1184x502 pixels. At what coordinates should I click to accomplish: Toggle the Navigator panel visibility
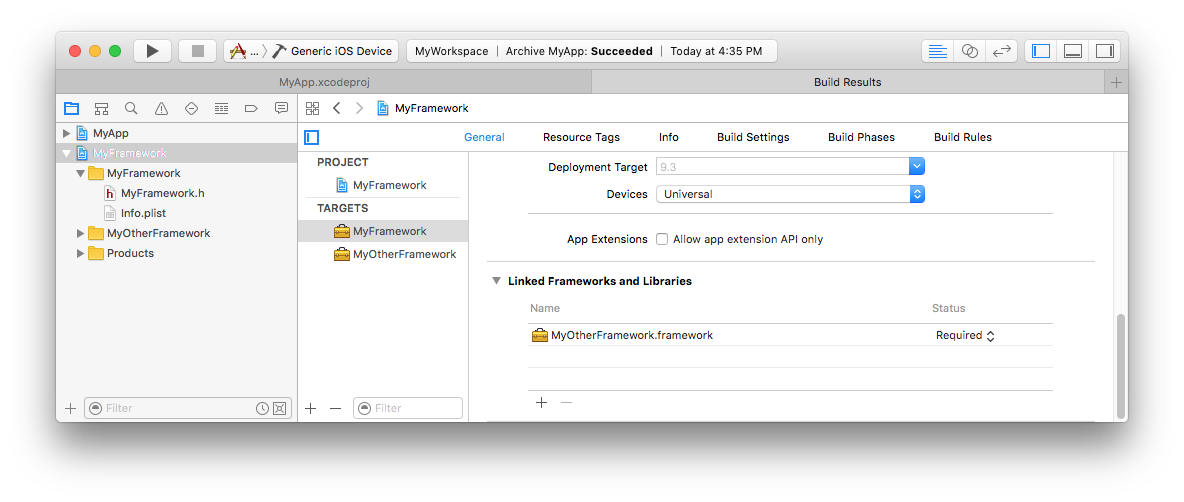(1041, 51)
